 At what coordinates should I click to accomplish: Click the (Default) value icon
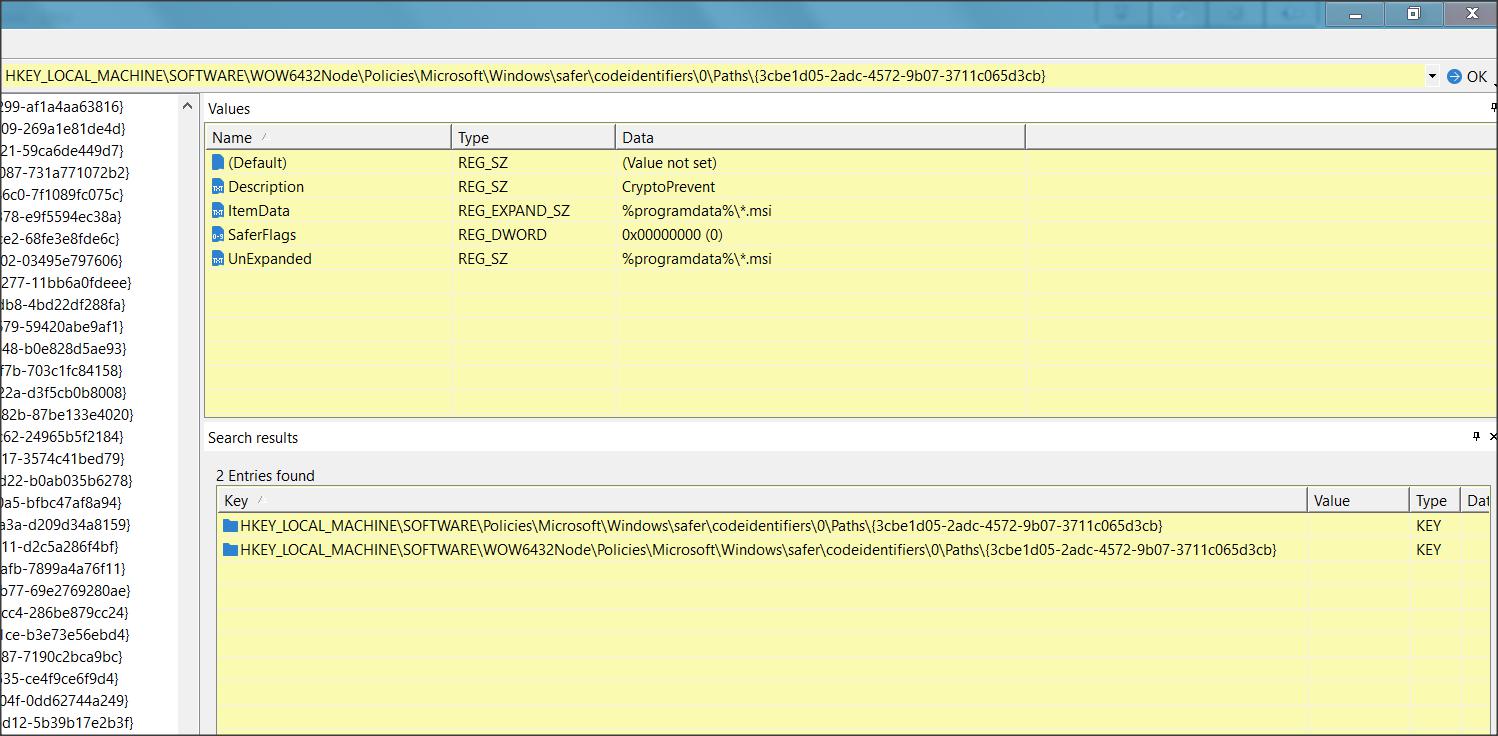click(218, 162)
